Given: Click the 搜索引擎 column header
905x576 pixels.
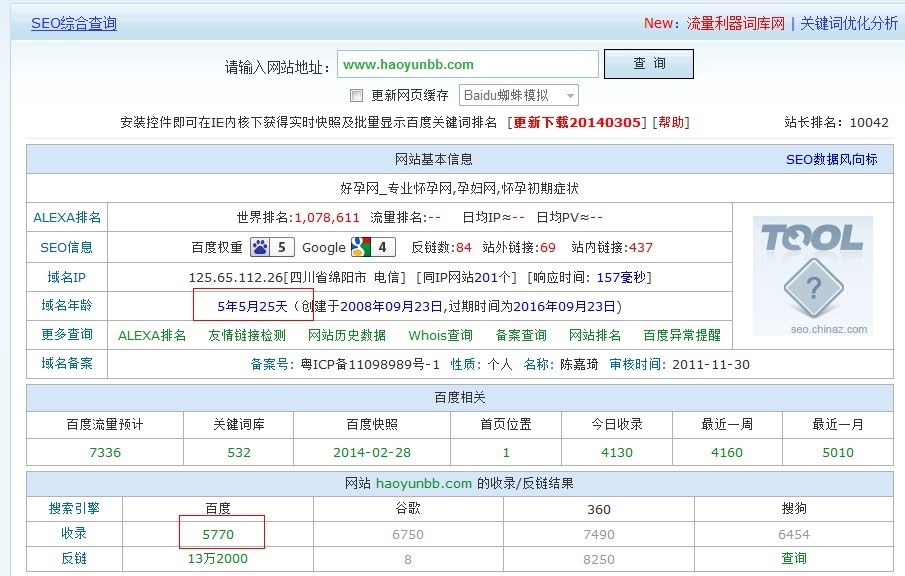Looking at the screenshot, I should (74, 508).
